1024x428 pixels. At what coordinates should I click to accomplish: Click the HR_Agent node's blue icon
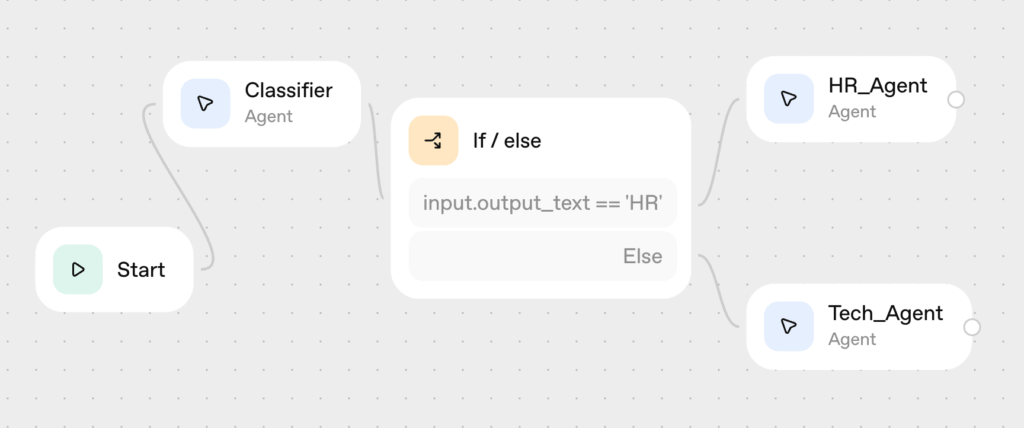click(789, 98)
